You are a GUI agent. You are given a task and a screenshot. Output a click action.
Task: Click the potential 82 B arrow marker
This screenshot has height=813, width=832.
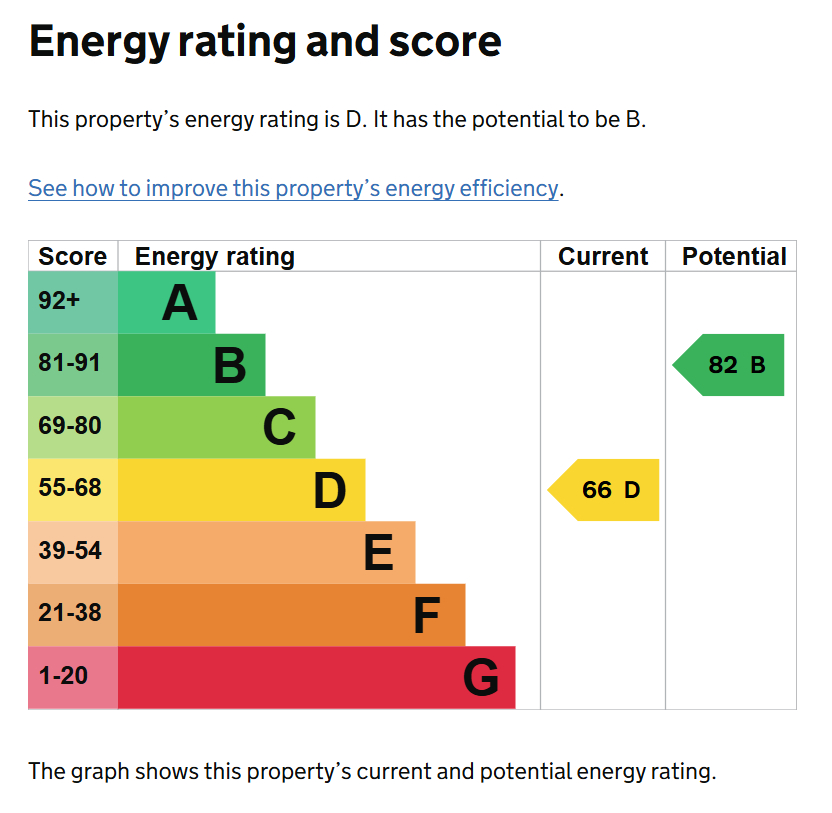tap(730, 365)
